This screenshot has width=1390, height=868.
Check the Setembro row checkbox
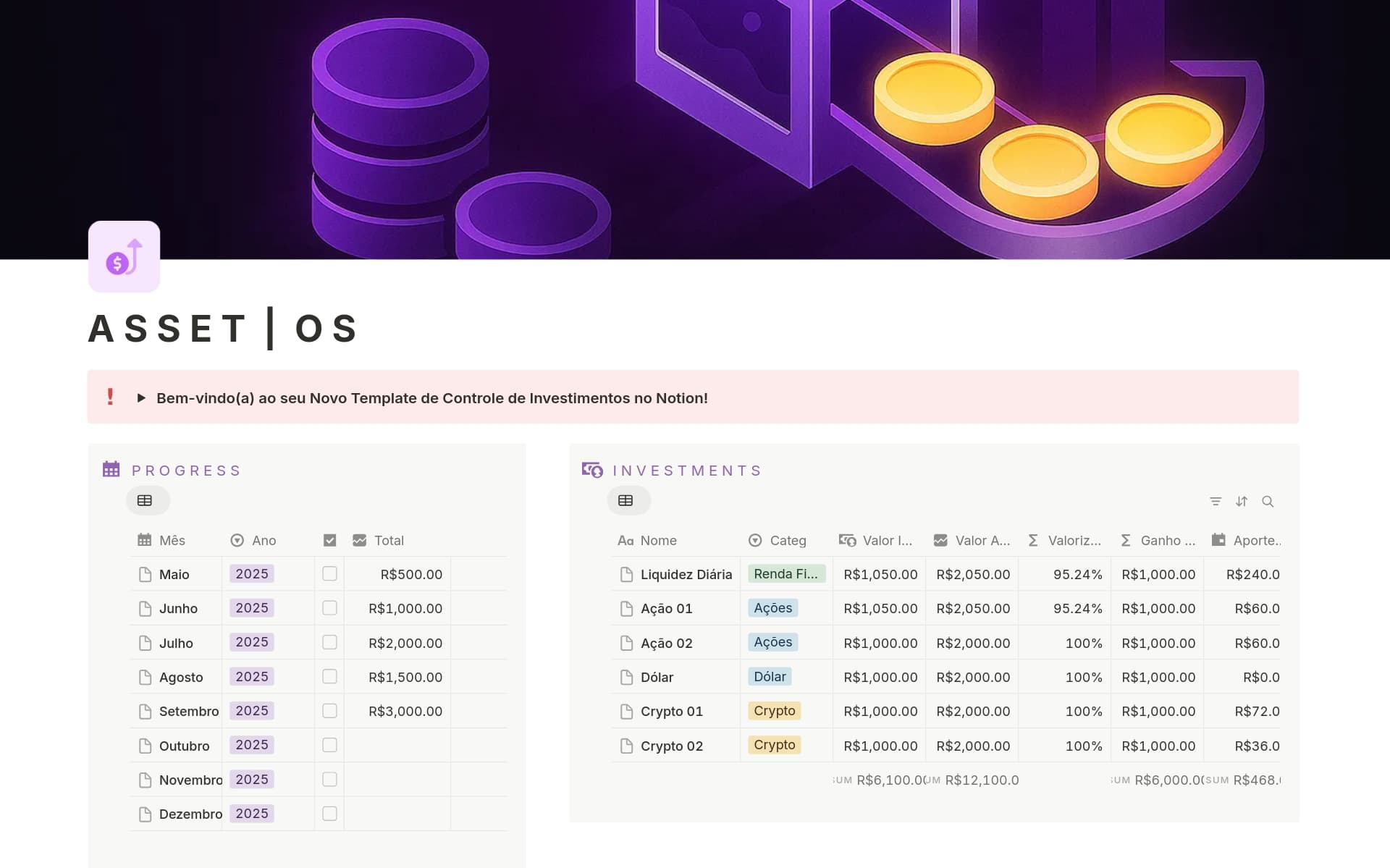point(329,711)
